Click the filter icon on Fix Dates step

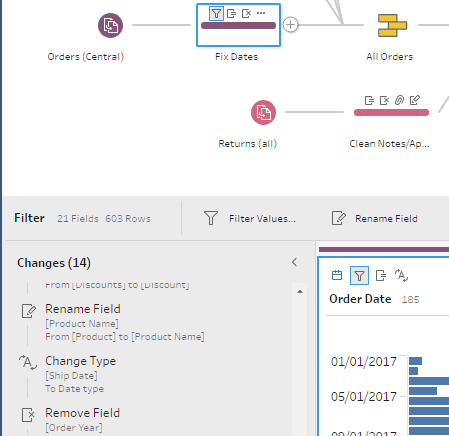click(x=216, y=14)
